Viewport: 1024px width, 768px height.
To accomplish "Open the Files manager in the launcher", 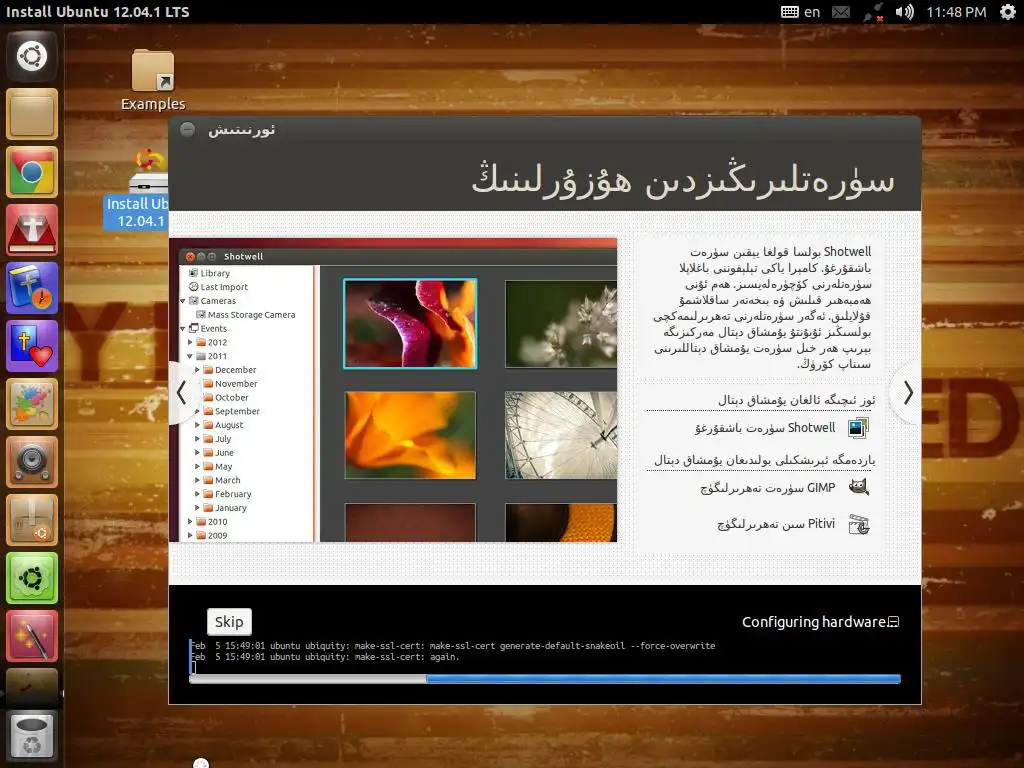I will pyautogui.click(x=32, y=114).
